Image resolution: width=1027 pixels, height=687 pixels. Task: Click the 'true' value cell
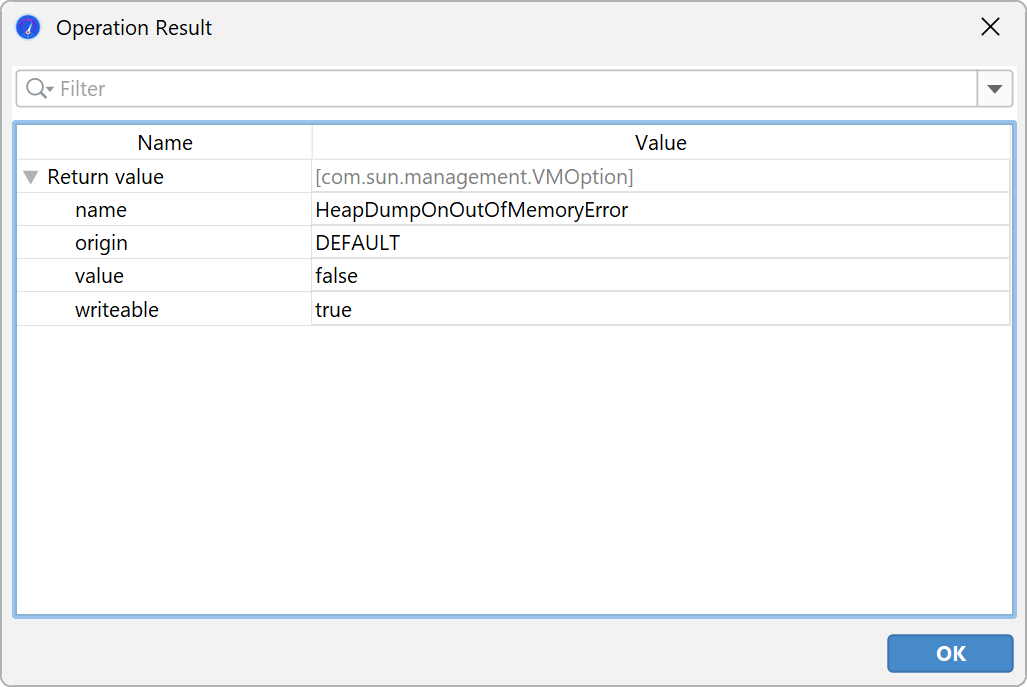333,310
